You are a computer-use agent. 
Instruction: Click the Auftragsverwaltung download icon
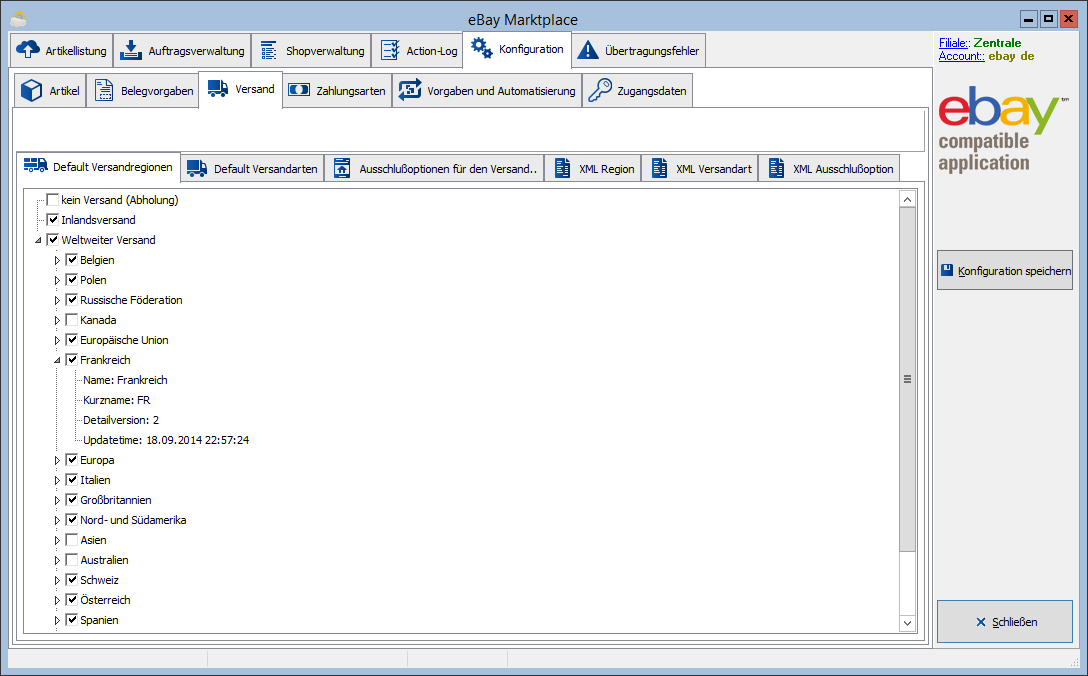[x=130, y=50]
